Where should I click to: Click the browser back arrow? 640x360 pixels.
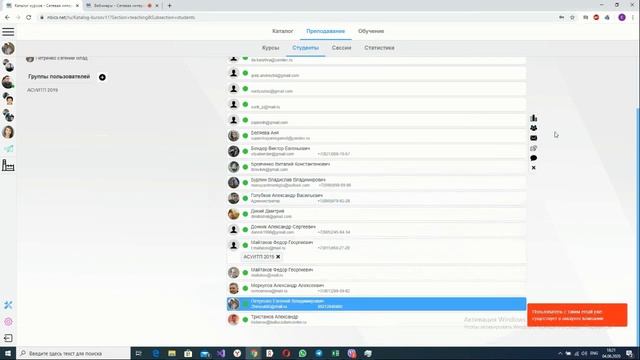click(x=7, y=18)
